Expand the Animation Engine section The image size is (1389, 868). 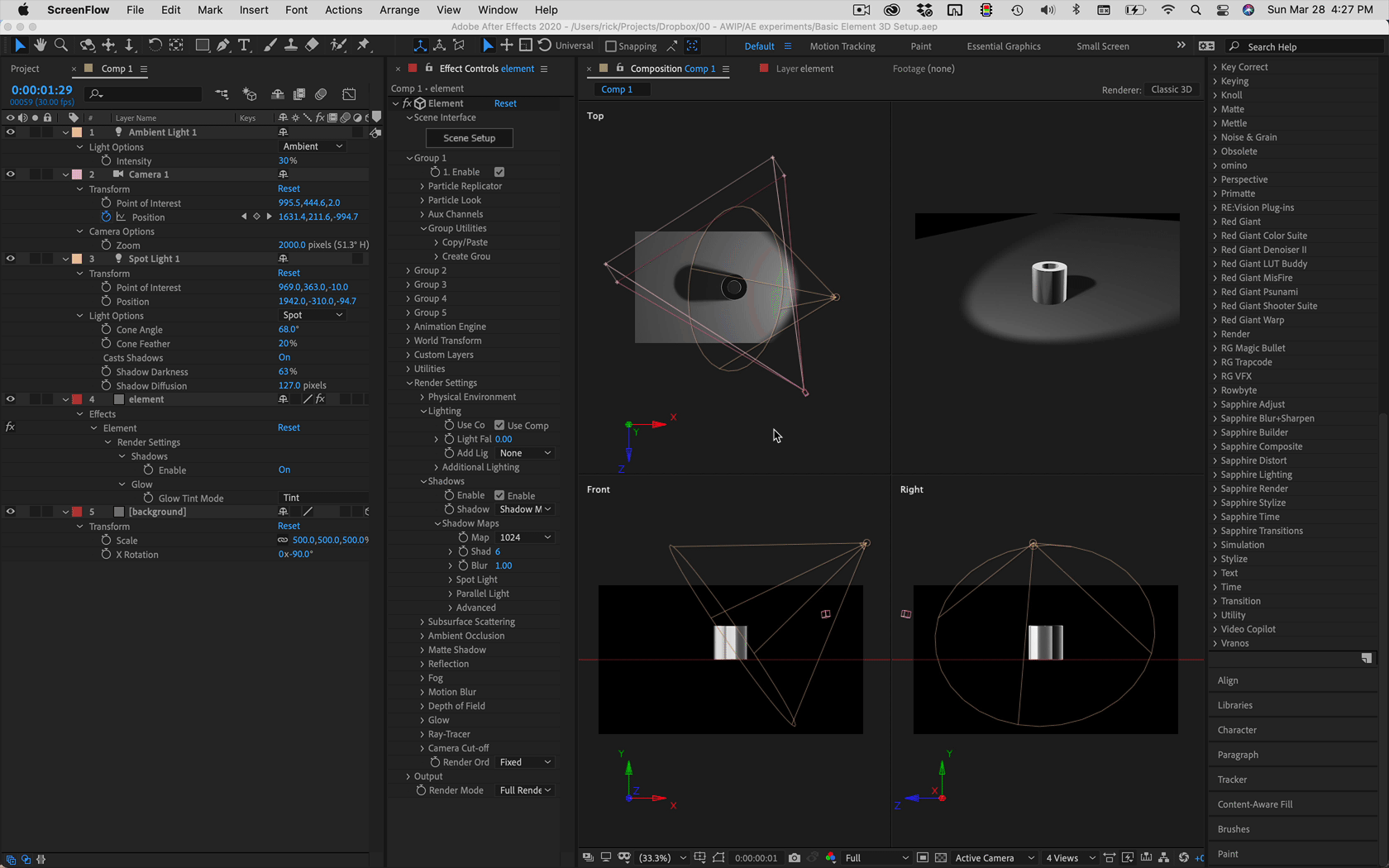[408, 327]
